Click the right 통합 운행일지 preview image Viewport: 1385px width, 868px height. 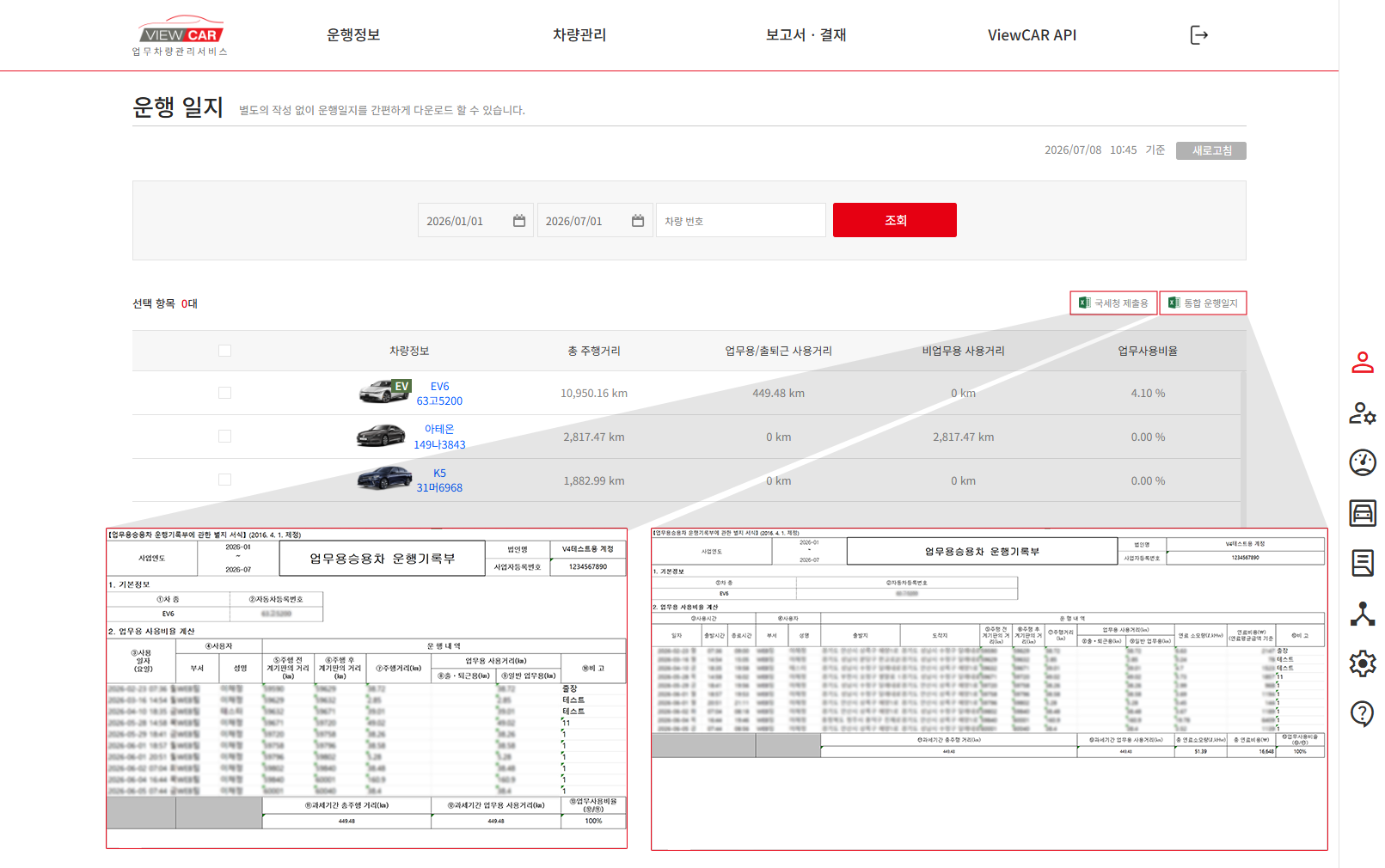pyautogui.click(x=990, y=689)
